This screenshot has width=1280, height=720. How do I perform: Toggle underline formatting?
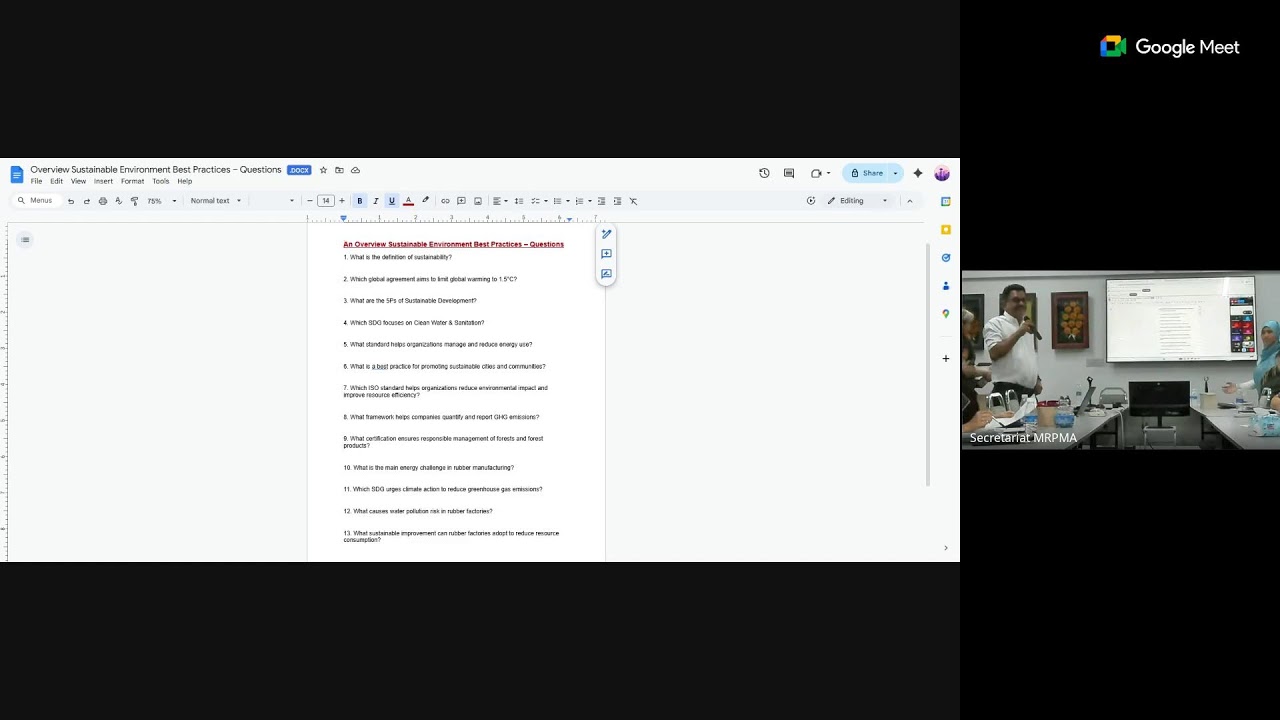pyautogui.click(x=392, y=201)
